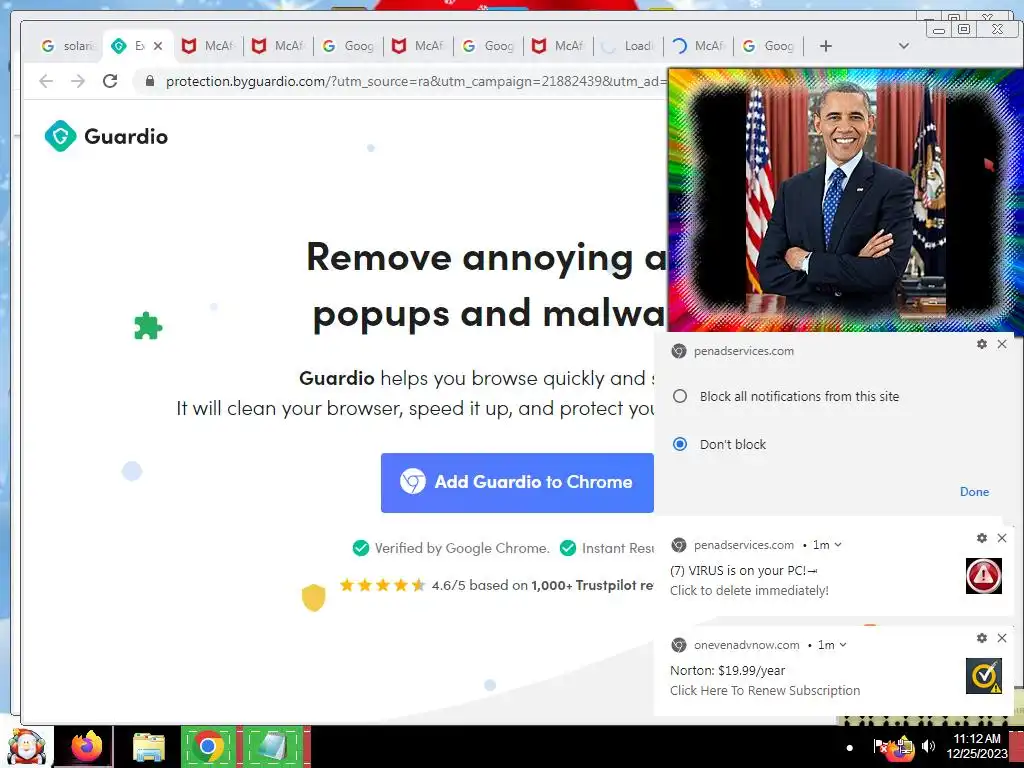Click the Guardio logo in the page header

coord(106,136)
